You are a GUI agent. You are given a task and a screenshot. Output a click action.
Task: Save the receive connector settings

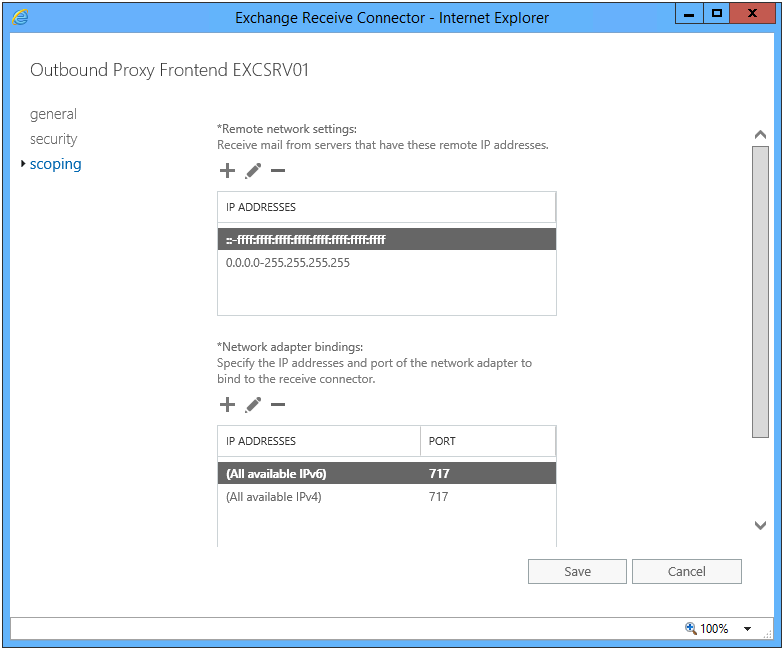[577, 571]
